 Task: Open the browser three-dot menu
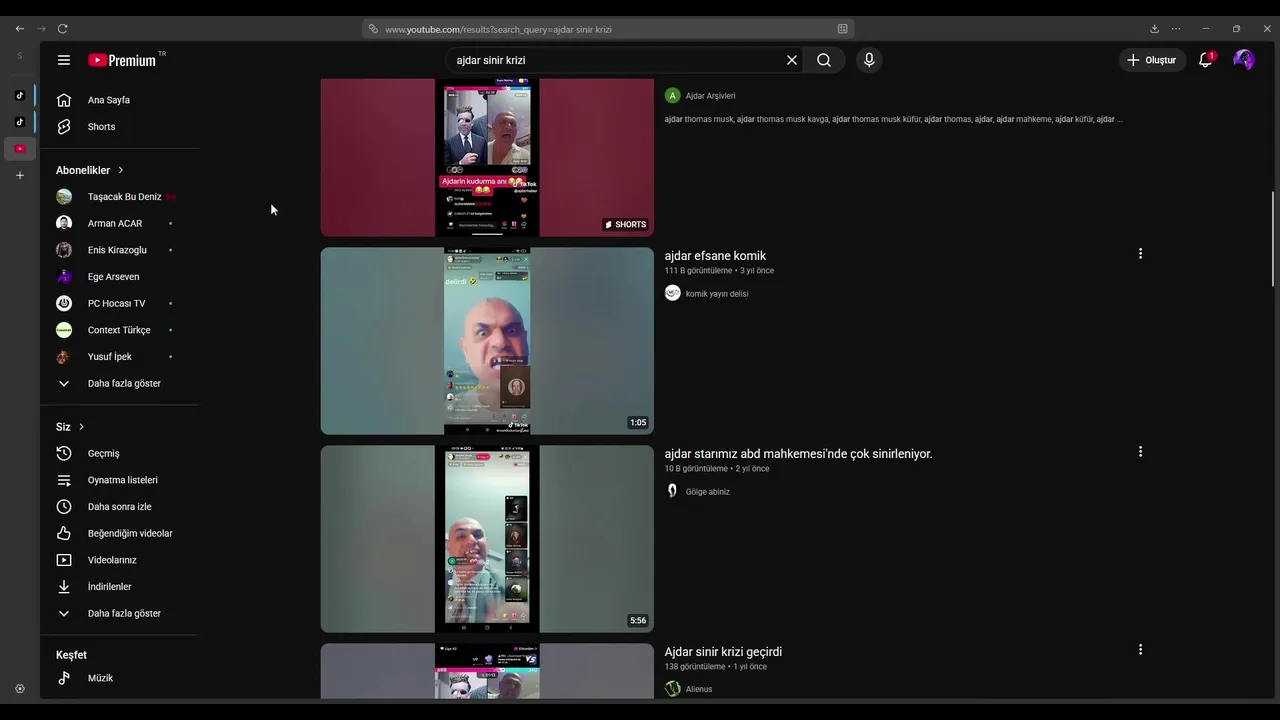(x=1176, y=29)
